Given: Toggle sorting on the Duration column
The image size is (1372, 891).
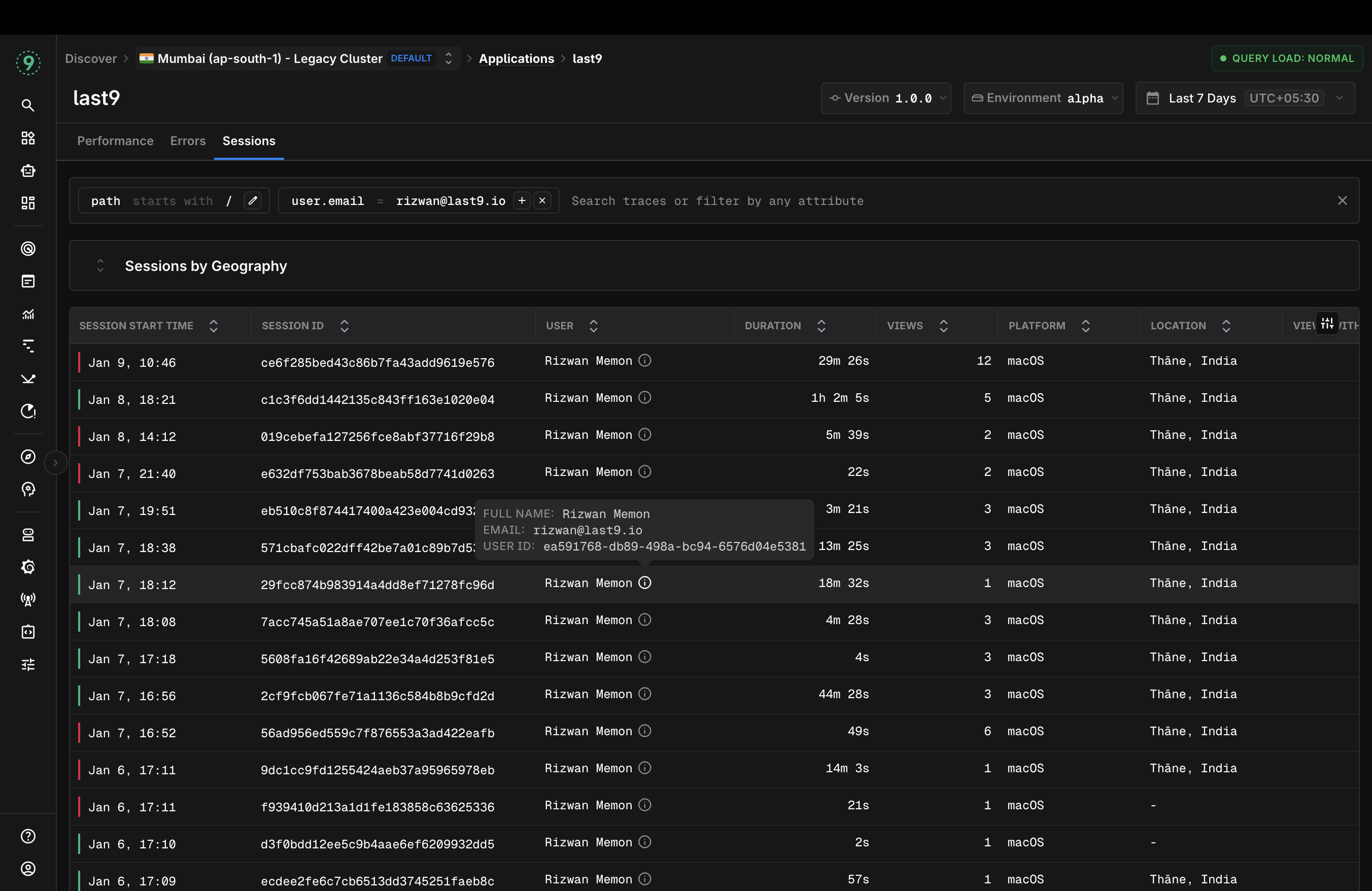Looking at the screenshot, I should coord(821,326).
